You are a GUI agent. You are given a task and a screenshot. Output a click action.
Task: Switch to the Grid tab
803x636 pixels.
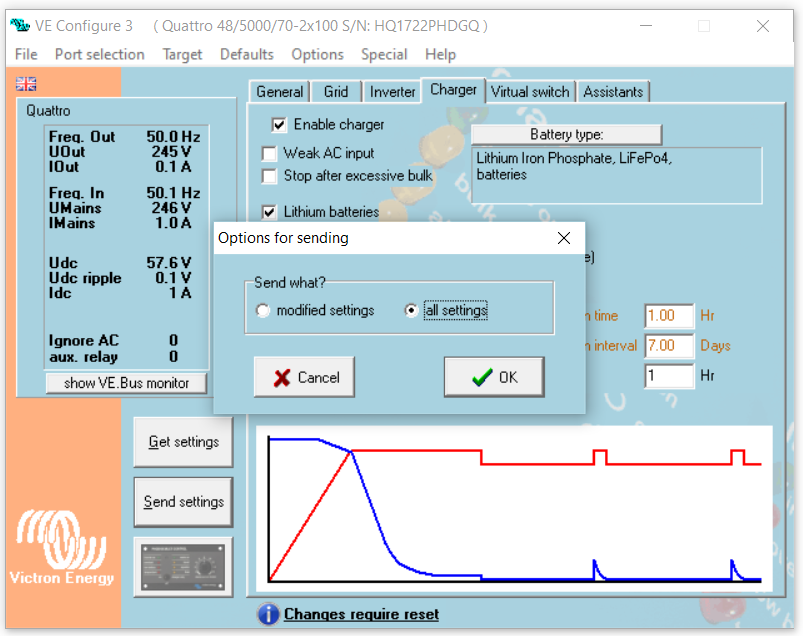coord(336,92)
